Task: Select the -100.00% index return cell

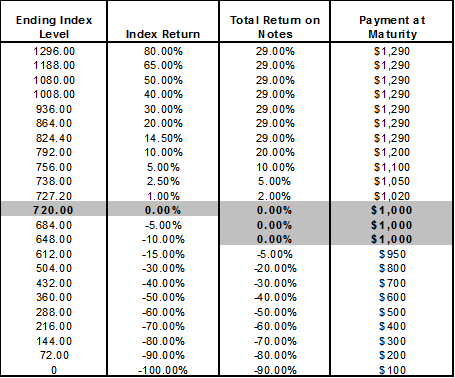Action: pyautogui.click(x=163, y=370)
